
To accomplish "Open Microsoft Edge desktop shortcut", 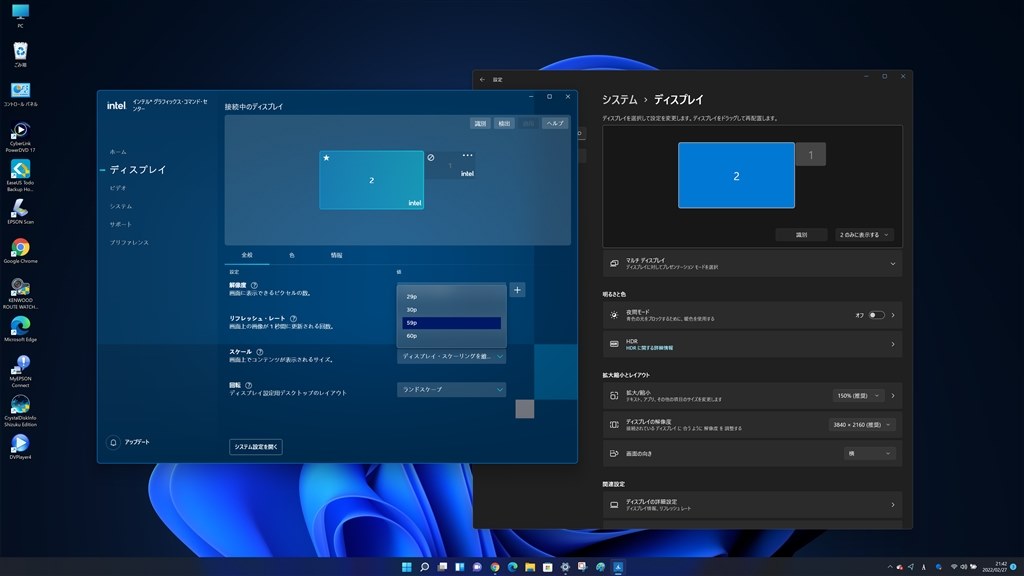I will tap(20, 329).
